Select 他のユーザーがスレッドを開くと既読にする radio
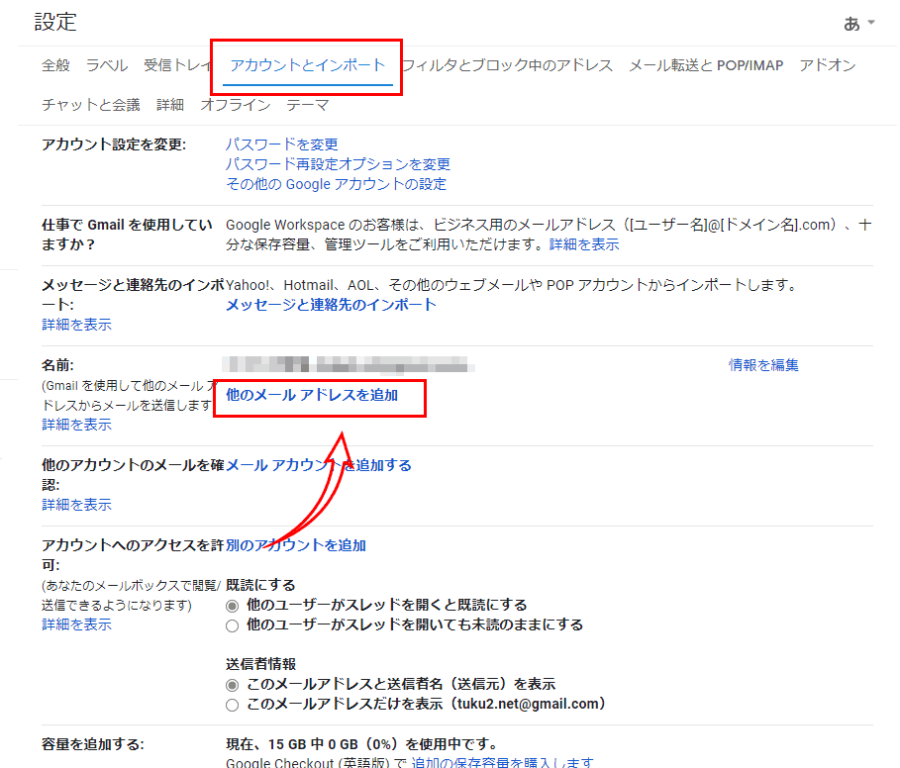This screenshot has width=900, height=768. click(x=232, y=606)
